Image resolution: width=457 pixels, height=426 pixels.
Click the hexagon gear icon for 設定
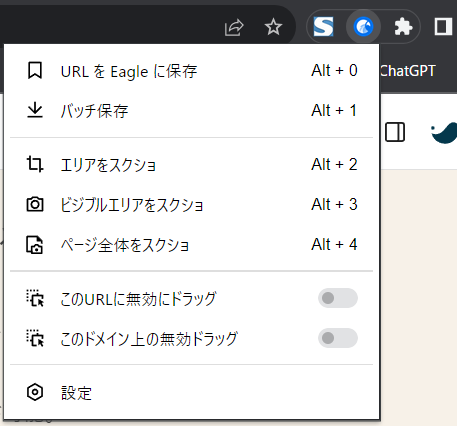click(x=35, y=392)
